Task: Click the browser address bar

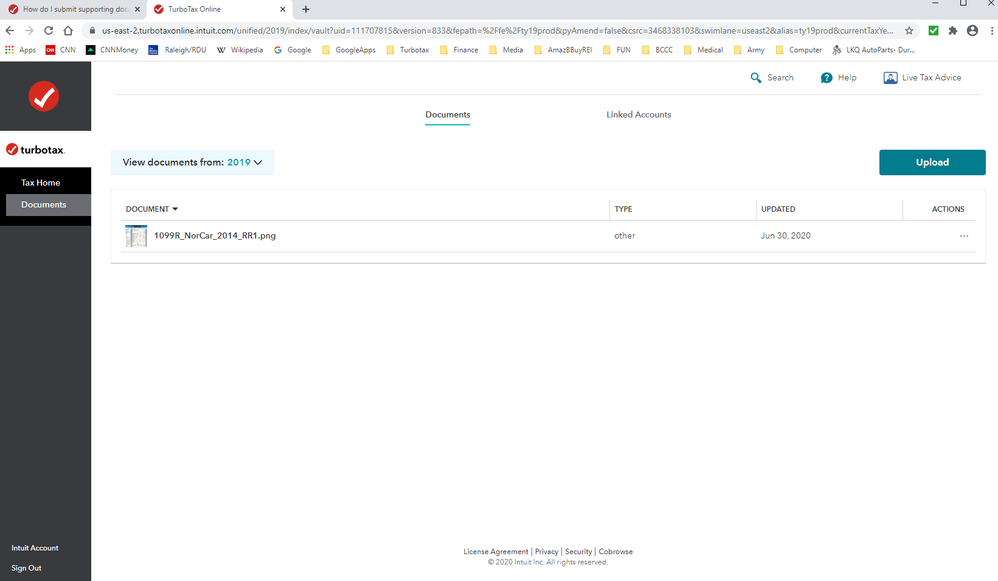Action: coord(496,31)
